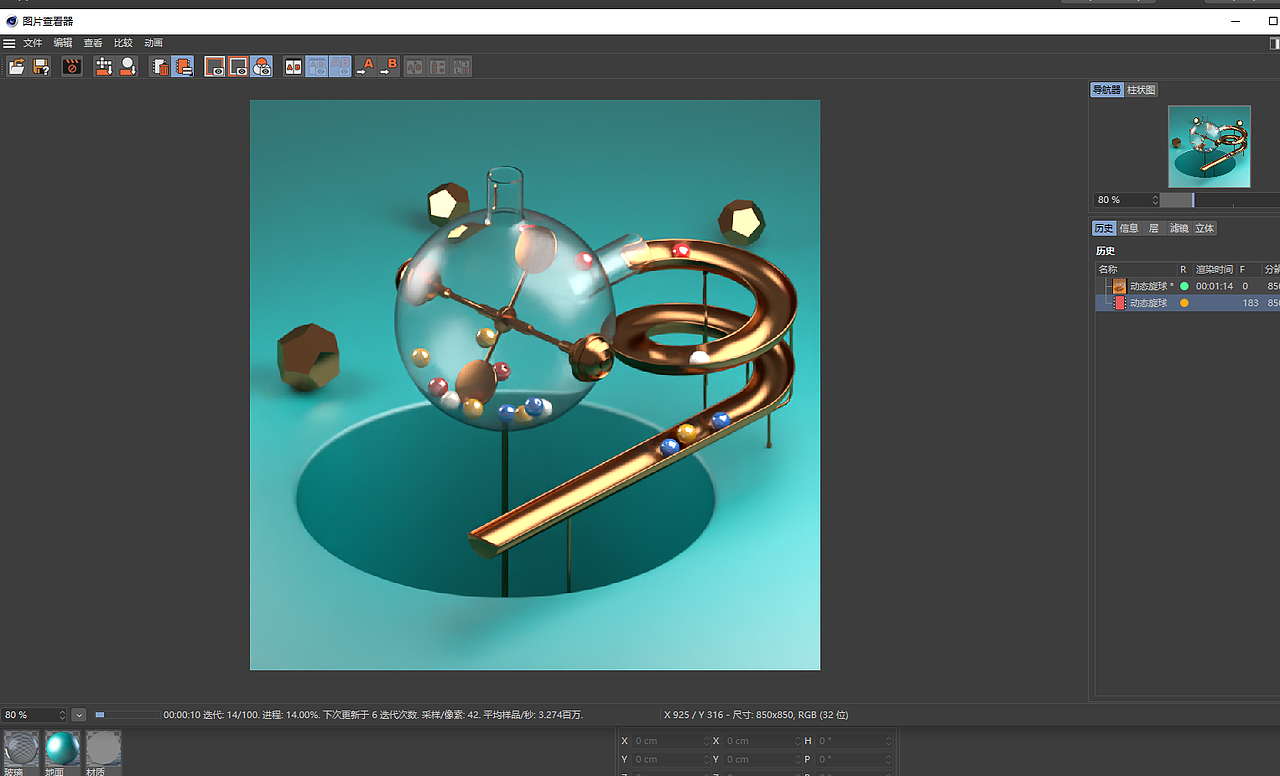Open the 动画 menu

152,42
